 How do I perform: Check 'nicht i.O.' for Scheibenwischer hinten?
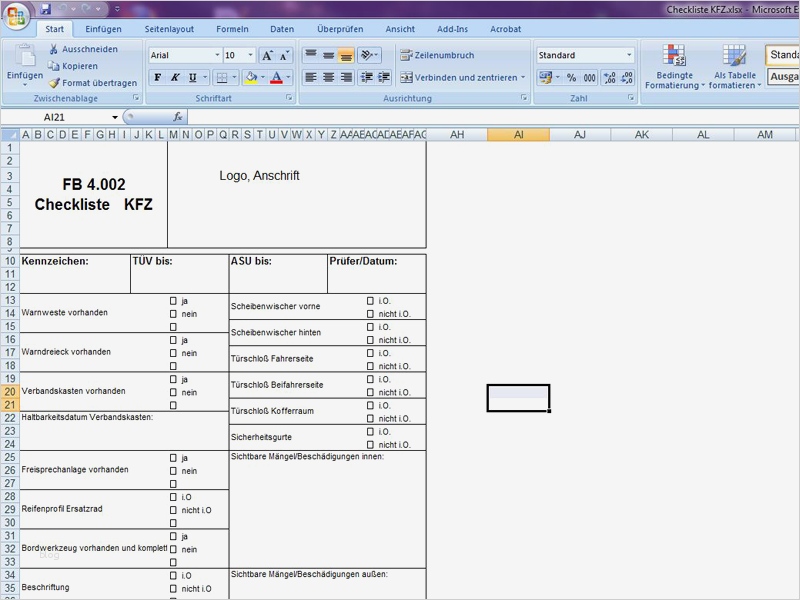click(x=370, y=340)
